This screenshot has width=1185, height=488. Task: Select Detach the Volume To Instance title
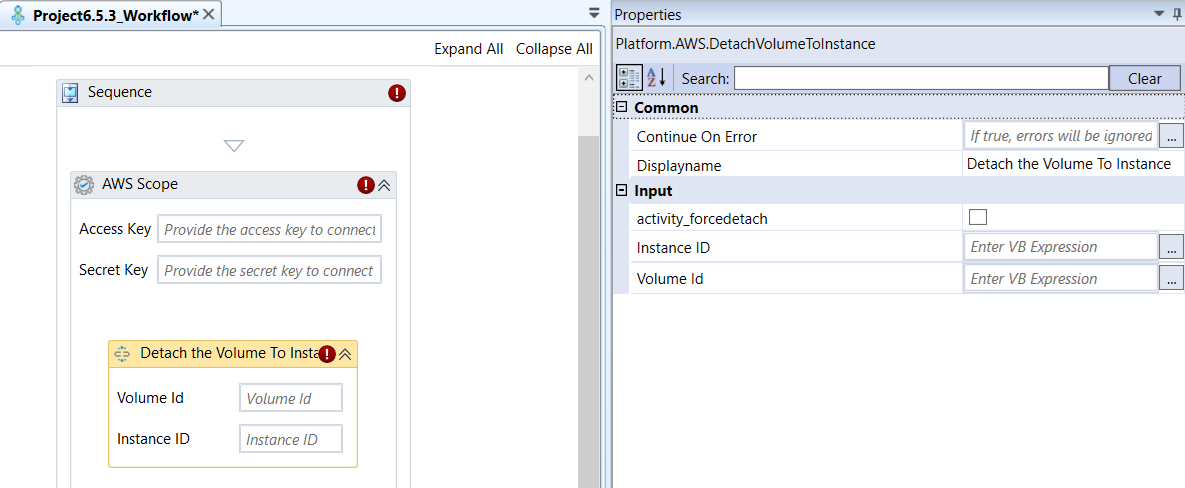click(227, 353)
